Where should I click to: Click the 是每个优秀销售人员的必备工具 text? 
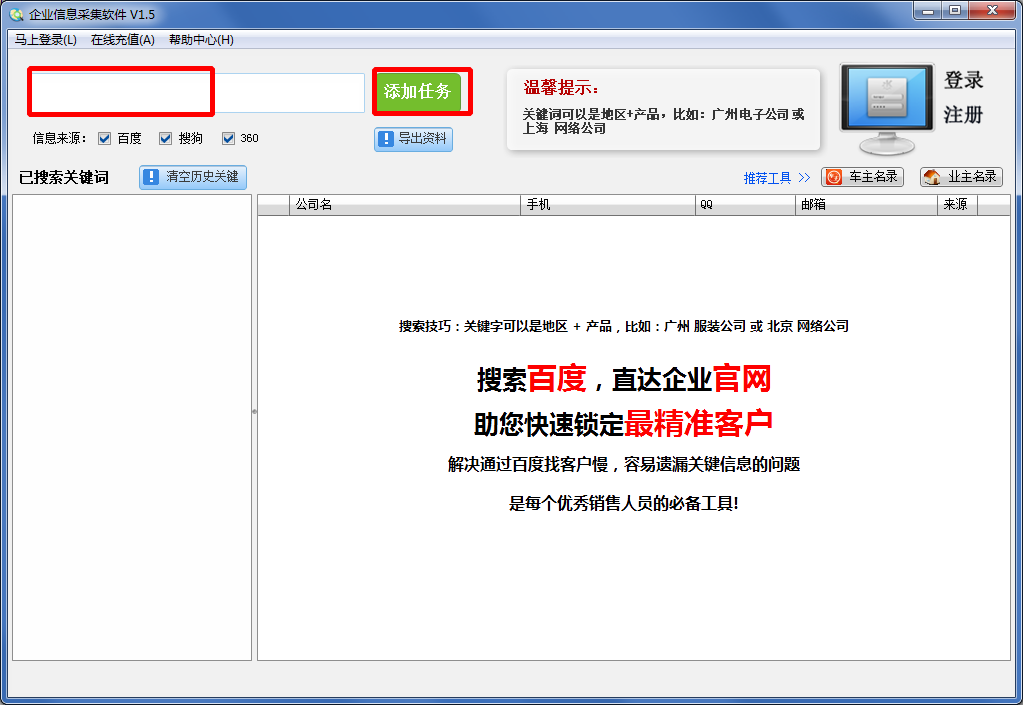pyautogui.click(x=624, y=503)
